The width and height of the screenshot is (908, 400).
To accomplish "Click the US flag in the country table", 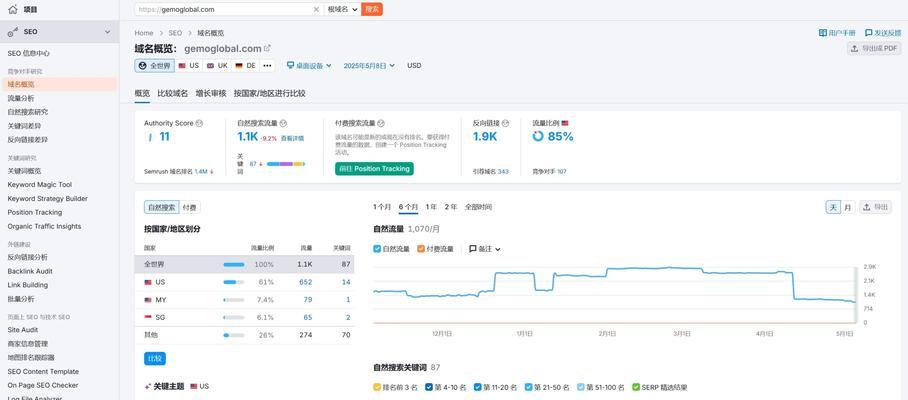I will tap(148, 282).
